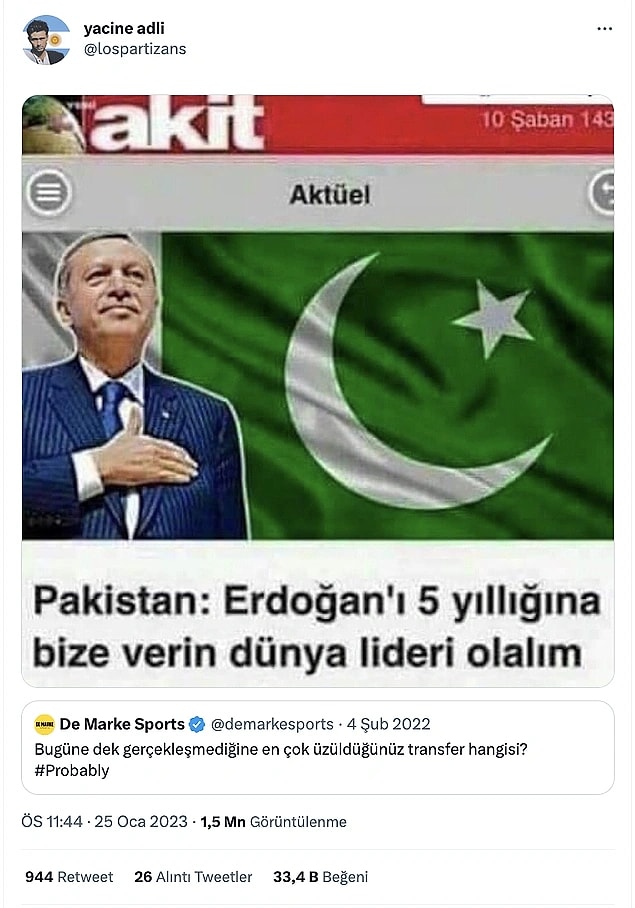Click the #Probably hashtag
The width and height of the screenshot is (635, 908).
72,771
